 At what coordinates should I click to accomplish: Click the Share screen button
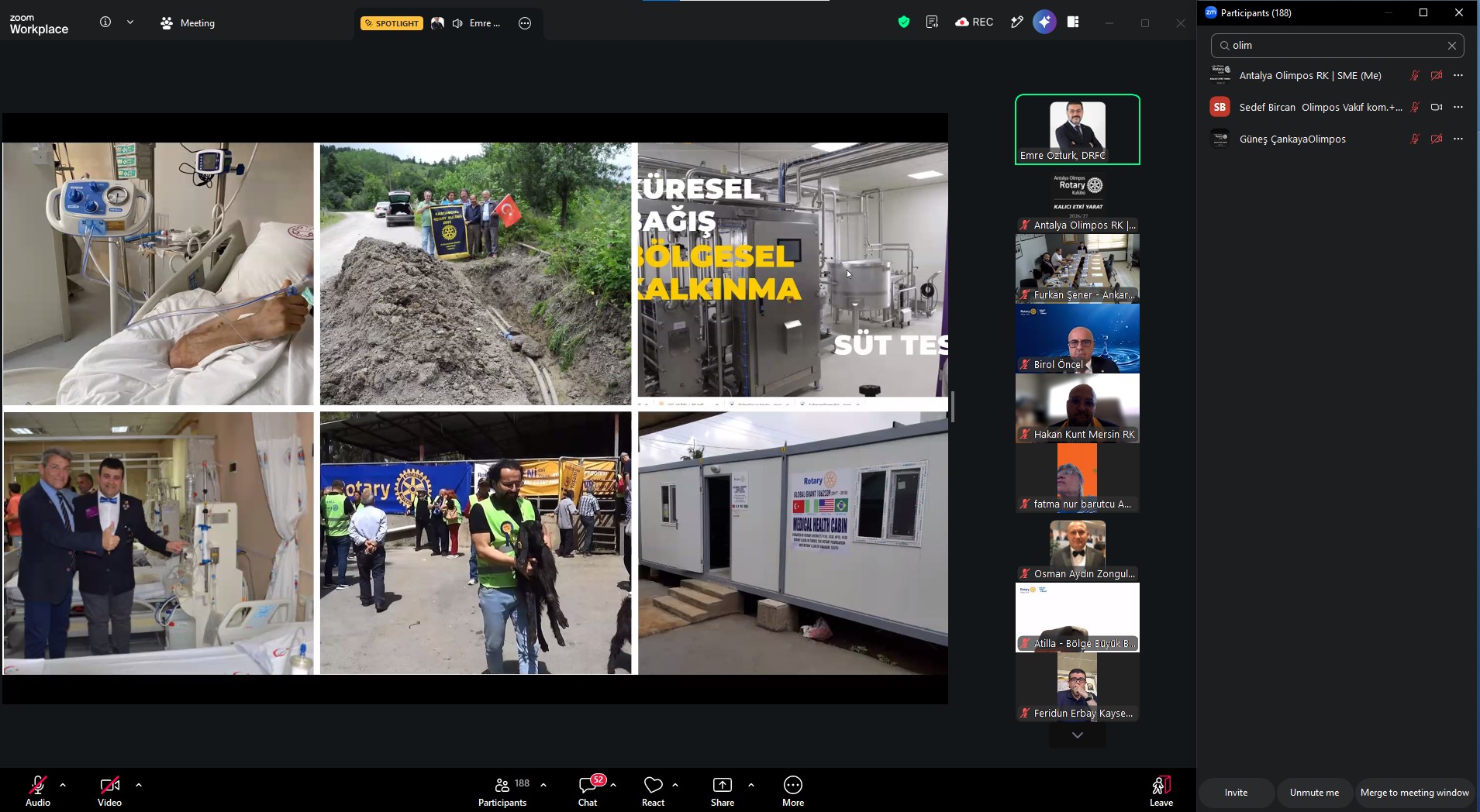click(723, 791)
